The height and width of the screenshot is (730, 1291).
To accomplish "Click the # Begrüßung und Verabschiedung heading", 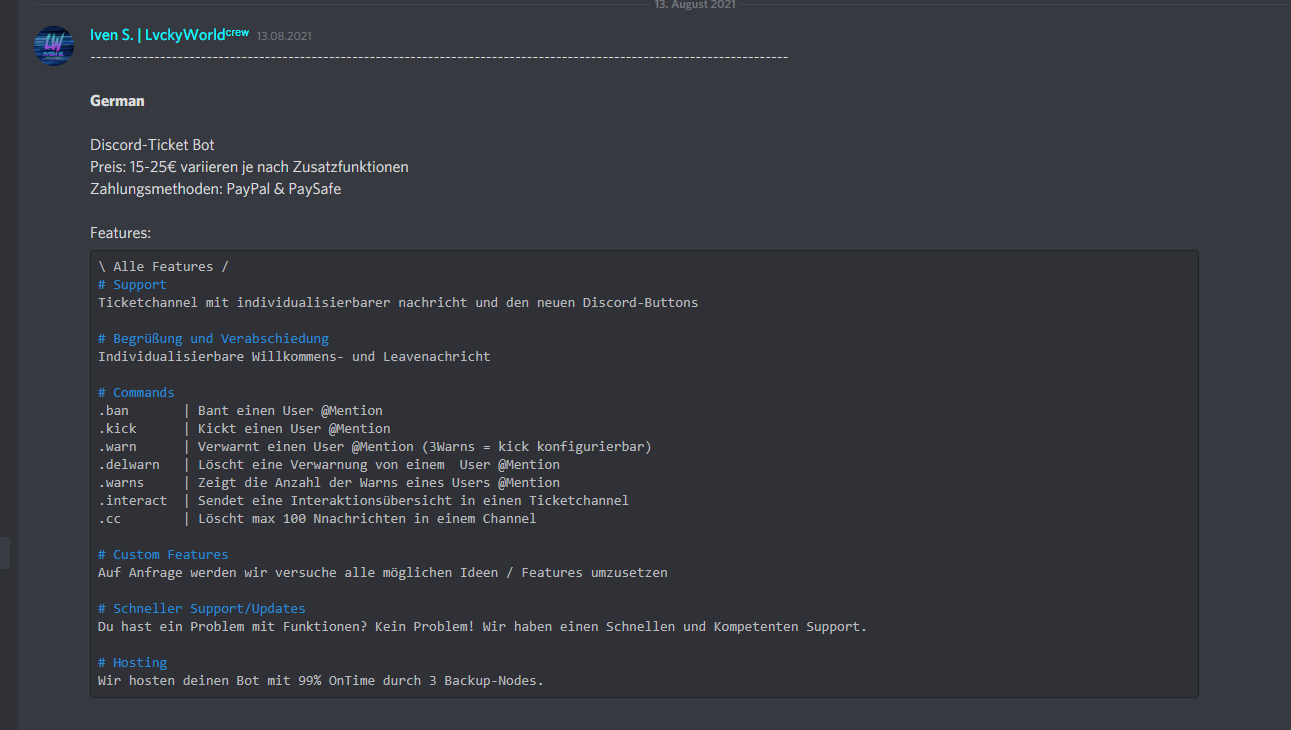I will (x=213, y=339).
